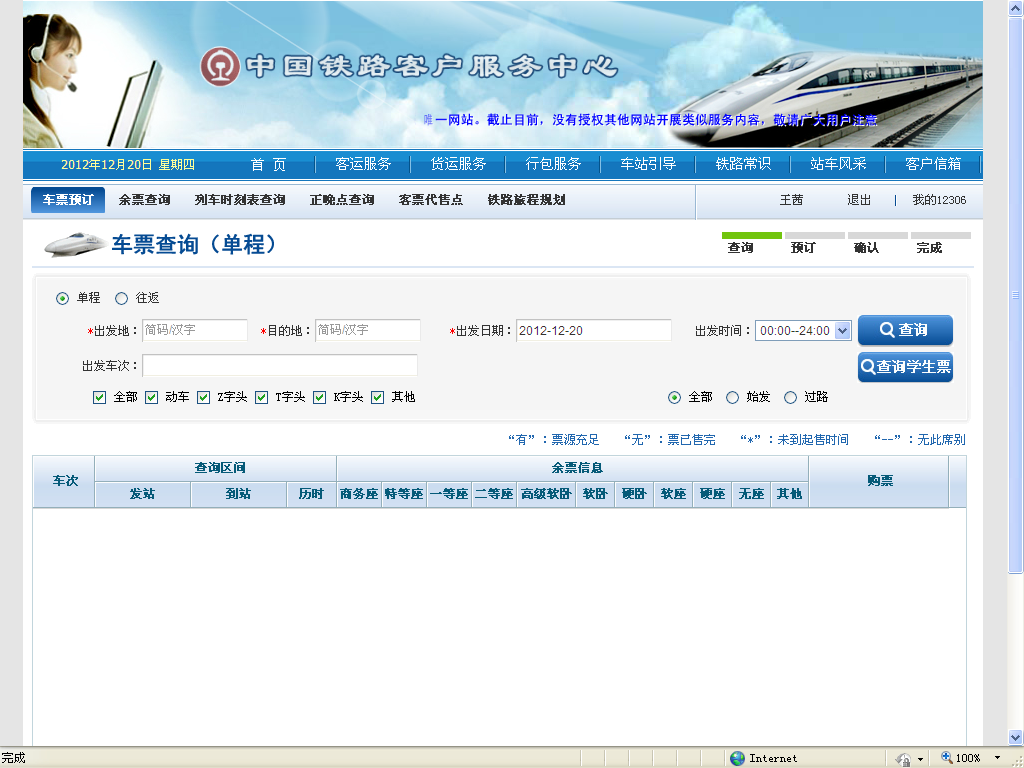Select the 过路 radio button

(790, 397)
